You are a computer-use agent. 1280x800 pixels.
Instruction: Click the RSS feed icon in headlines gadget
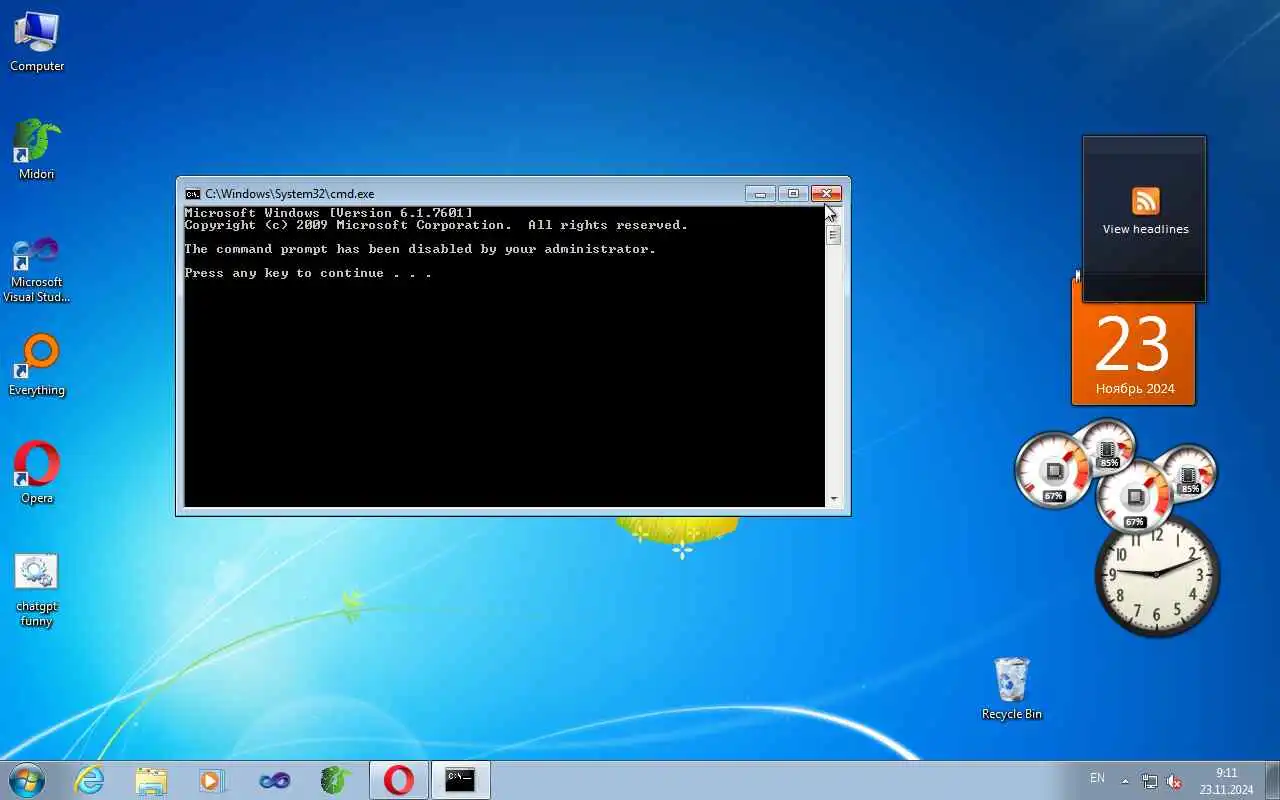(1145, 201)
